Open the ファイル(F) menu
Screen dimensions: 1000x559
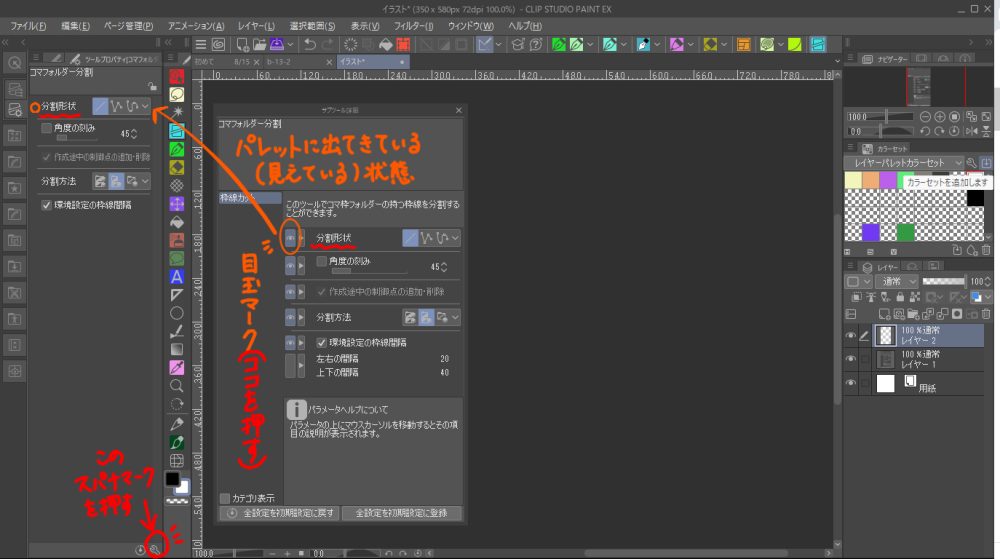pos(28,26)
